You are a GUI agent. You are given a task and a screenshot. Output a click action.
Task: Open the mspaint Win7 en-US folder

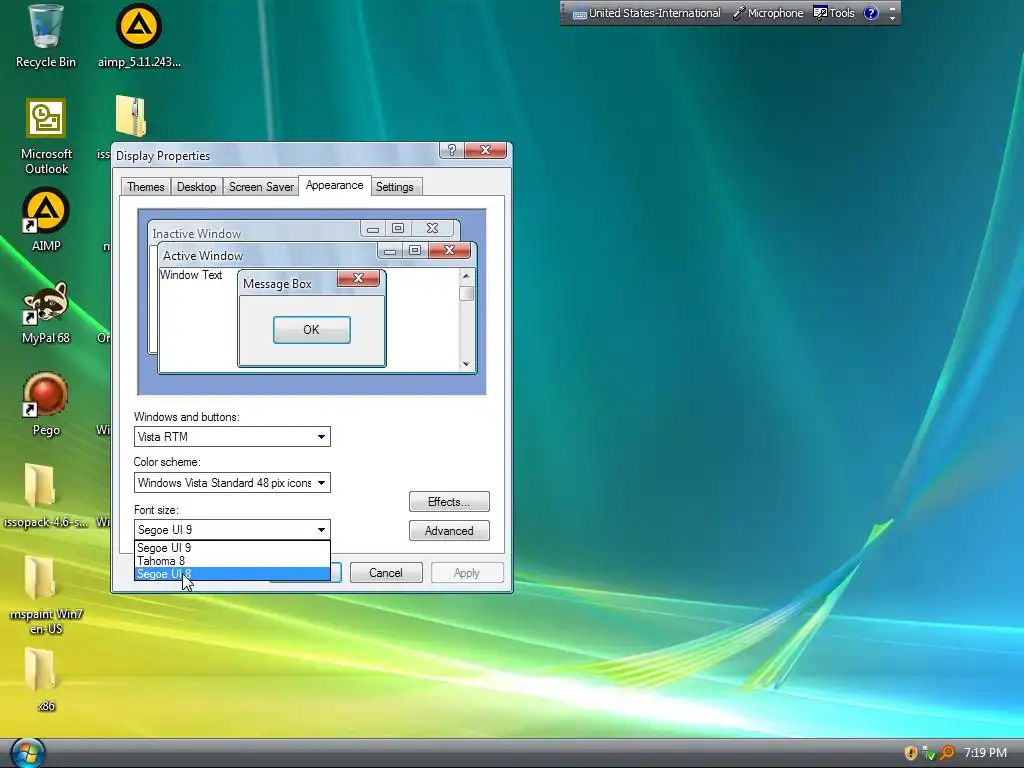[46, 596]
